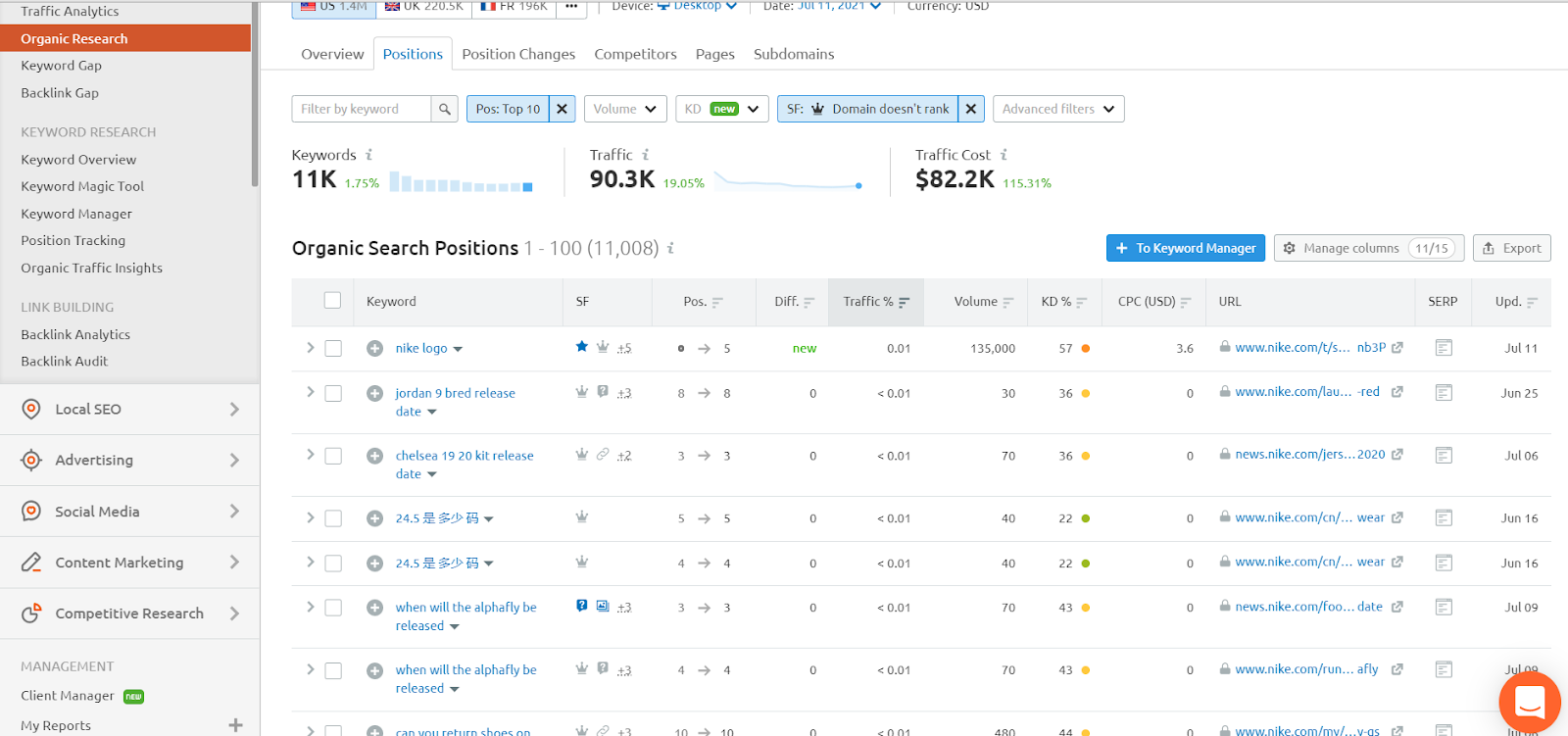The image size is (1568, 736).
Task: Click the Competitive Research pie icon
Action: click(x=31, y=613)
